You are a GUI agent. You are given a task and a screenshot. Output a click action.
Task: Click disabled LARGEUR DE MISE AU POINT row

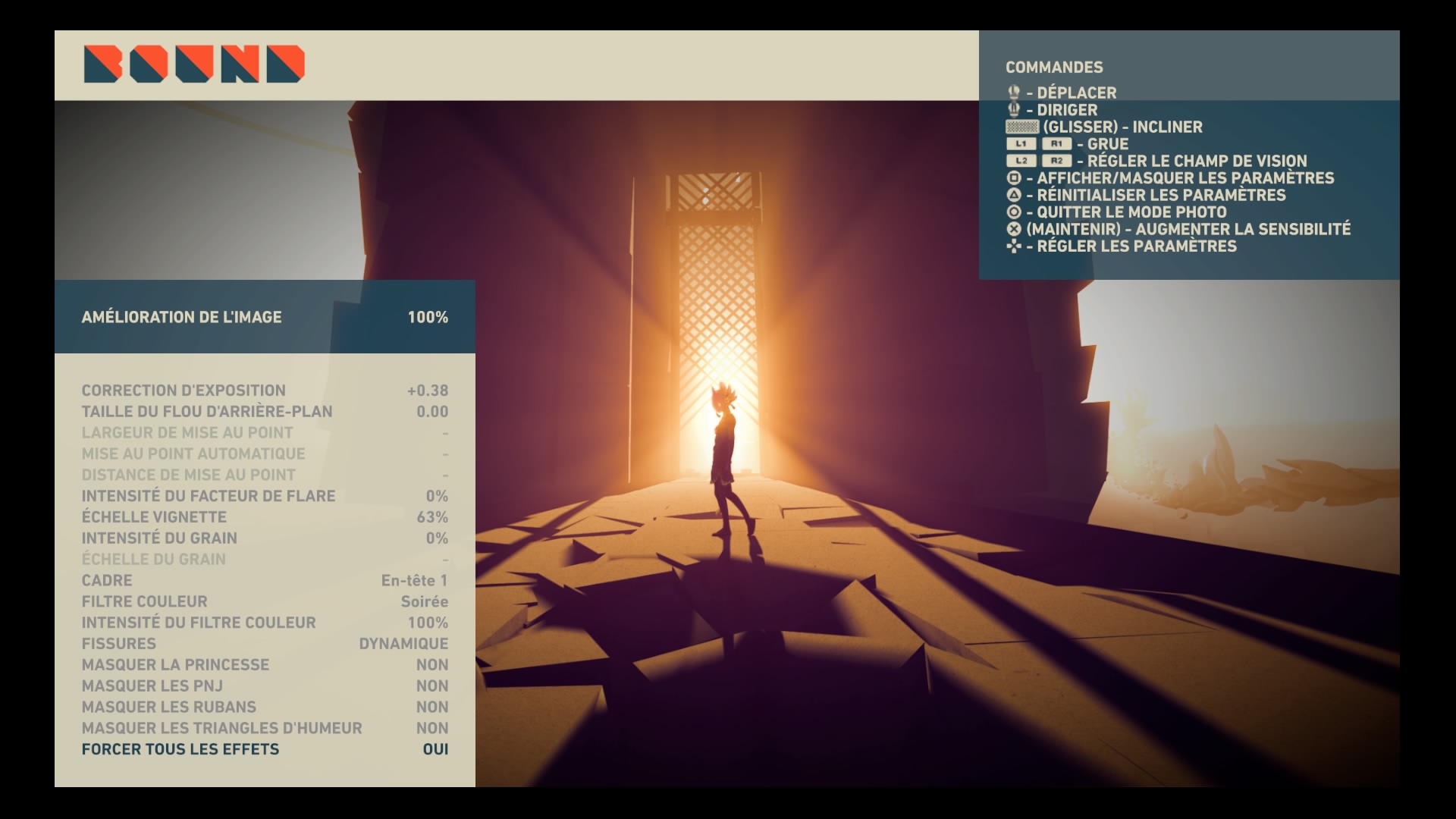click(265, 433)
